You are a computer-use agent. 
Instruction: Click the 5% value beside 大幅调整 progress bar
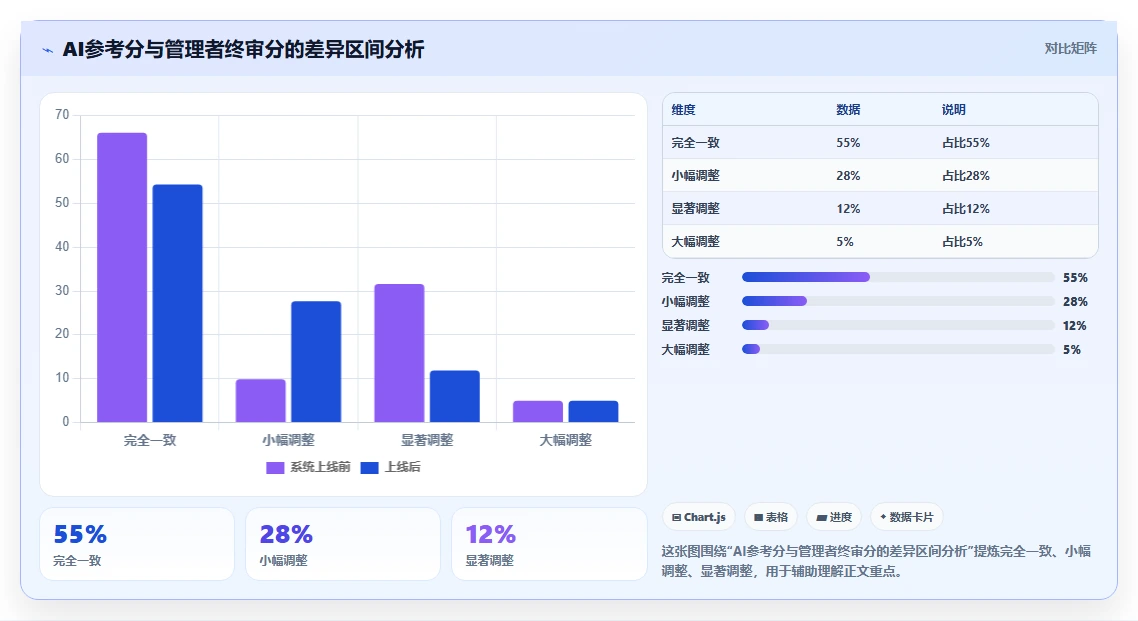(1072, 350)
